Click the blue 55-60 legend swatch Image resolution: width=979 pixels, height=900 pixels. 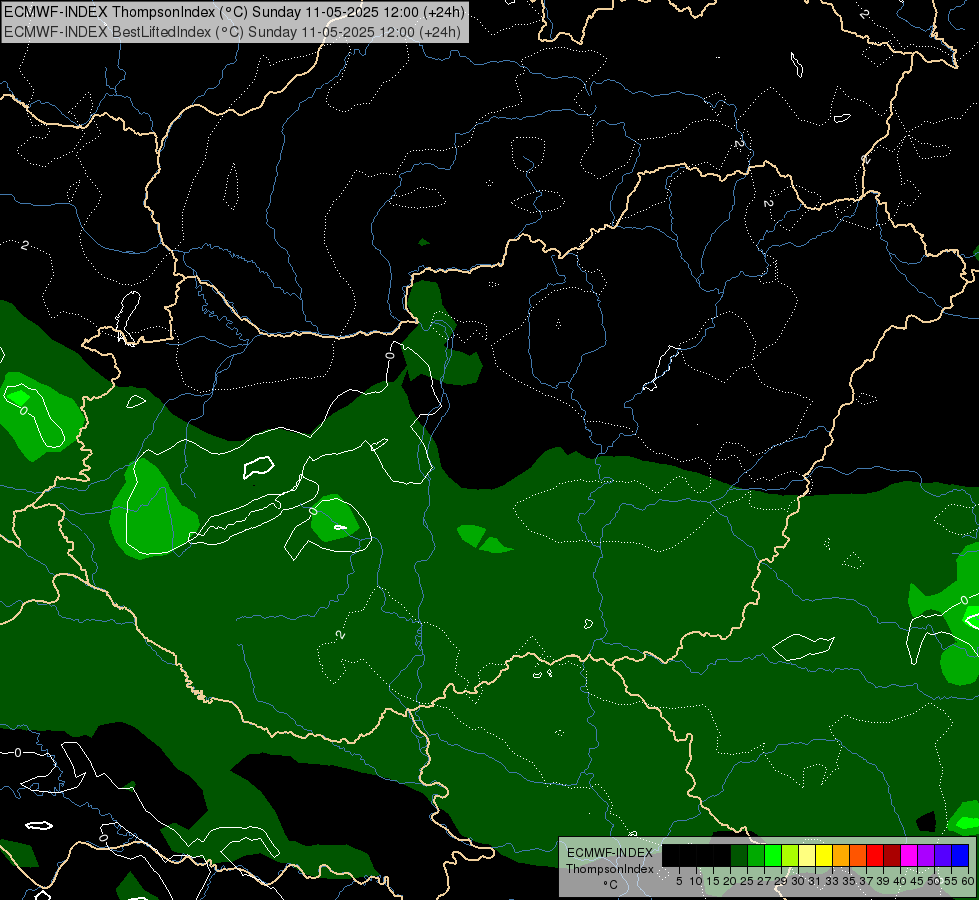(960, 855)
